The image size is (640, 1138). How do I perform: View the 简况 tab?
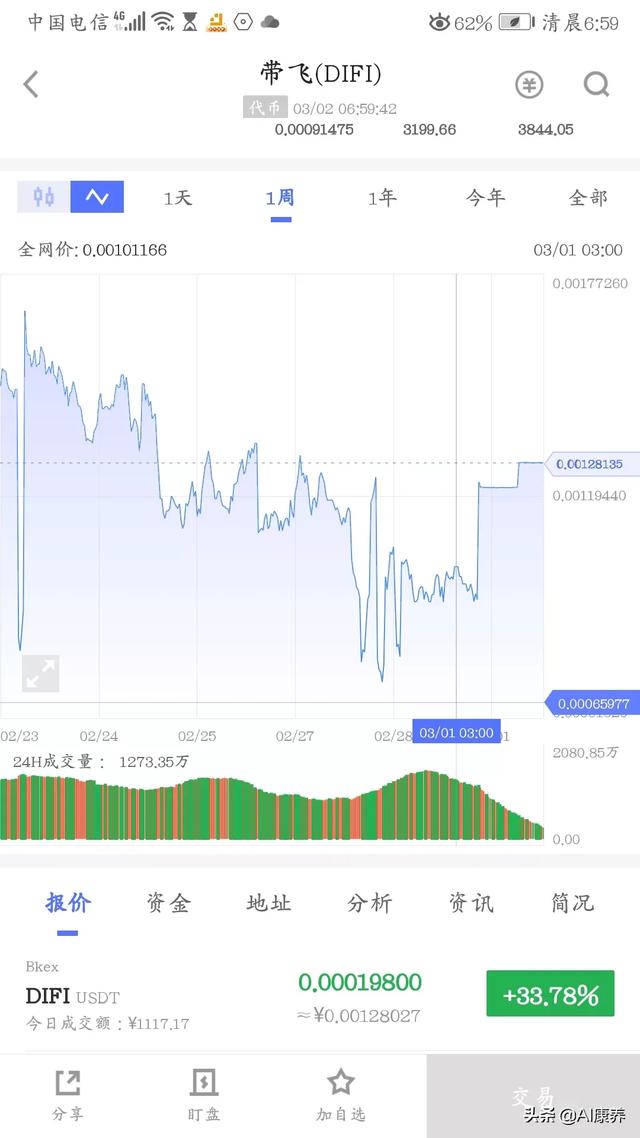[570, 903]
